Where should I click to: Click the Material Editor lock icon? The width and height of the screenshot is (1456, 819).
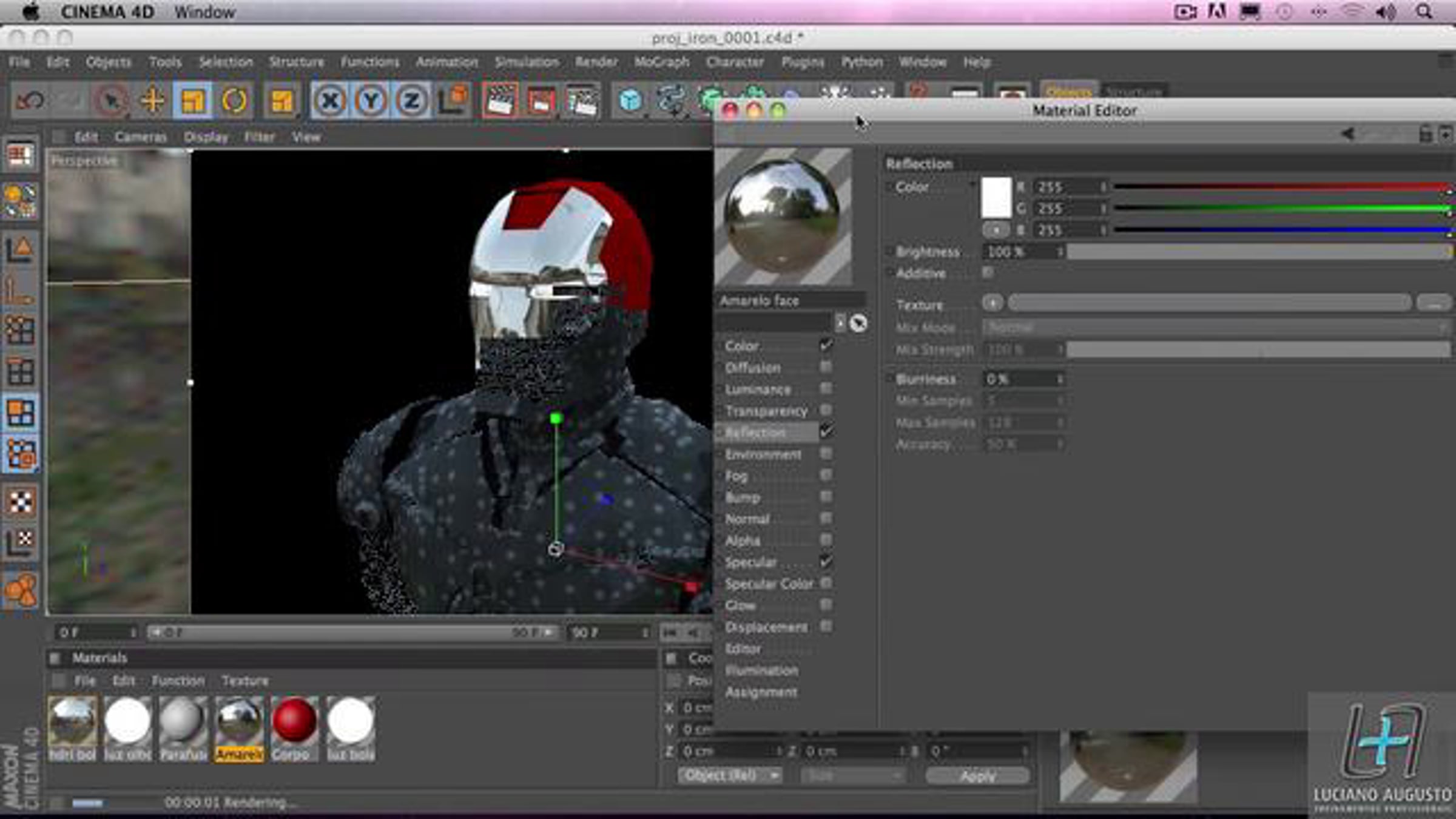pyautogui.click(x=1426, y=133)
